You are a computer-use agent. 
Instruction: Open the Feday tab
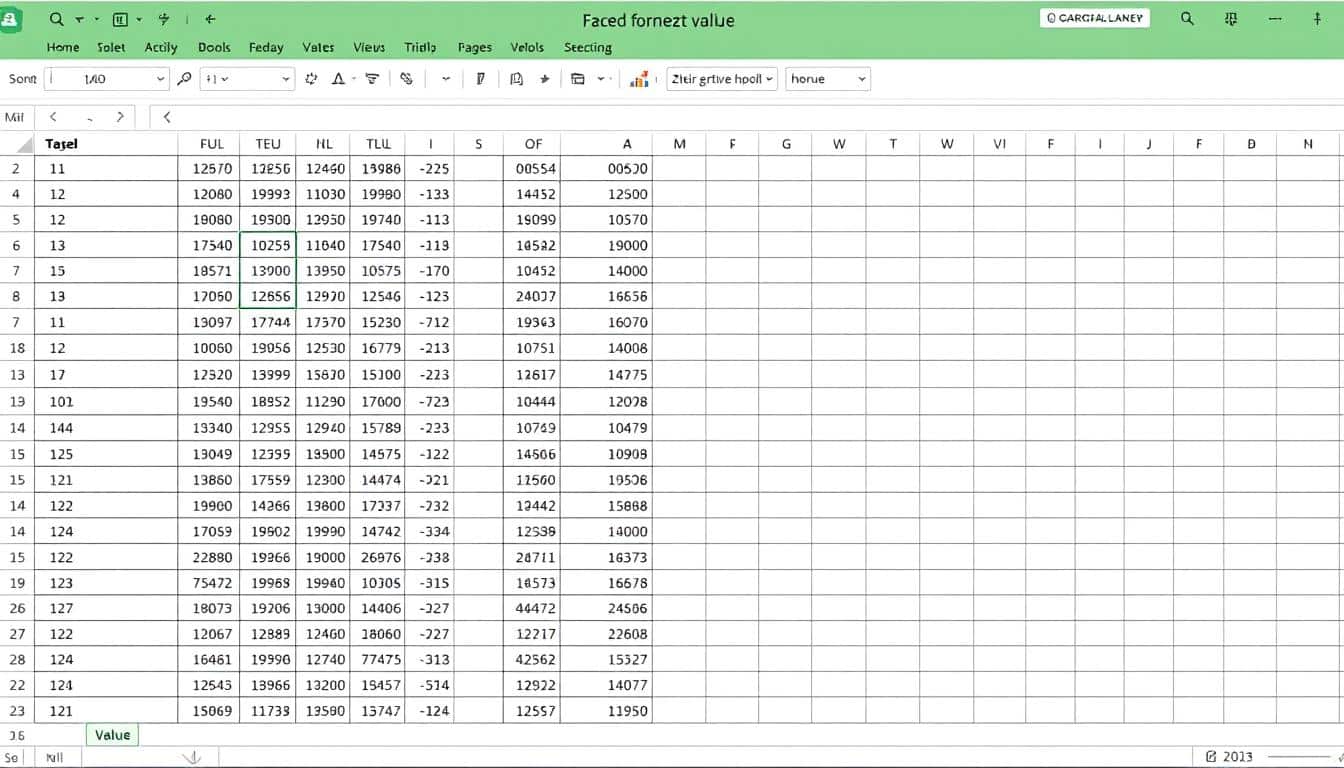click(x=266, y=47)
